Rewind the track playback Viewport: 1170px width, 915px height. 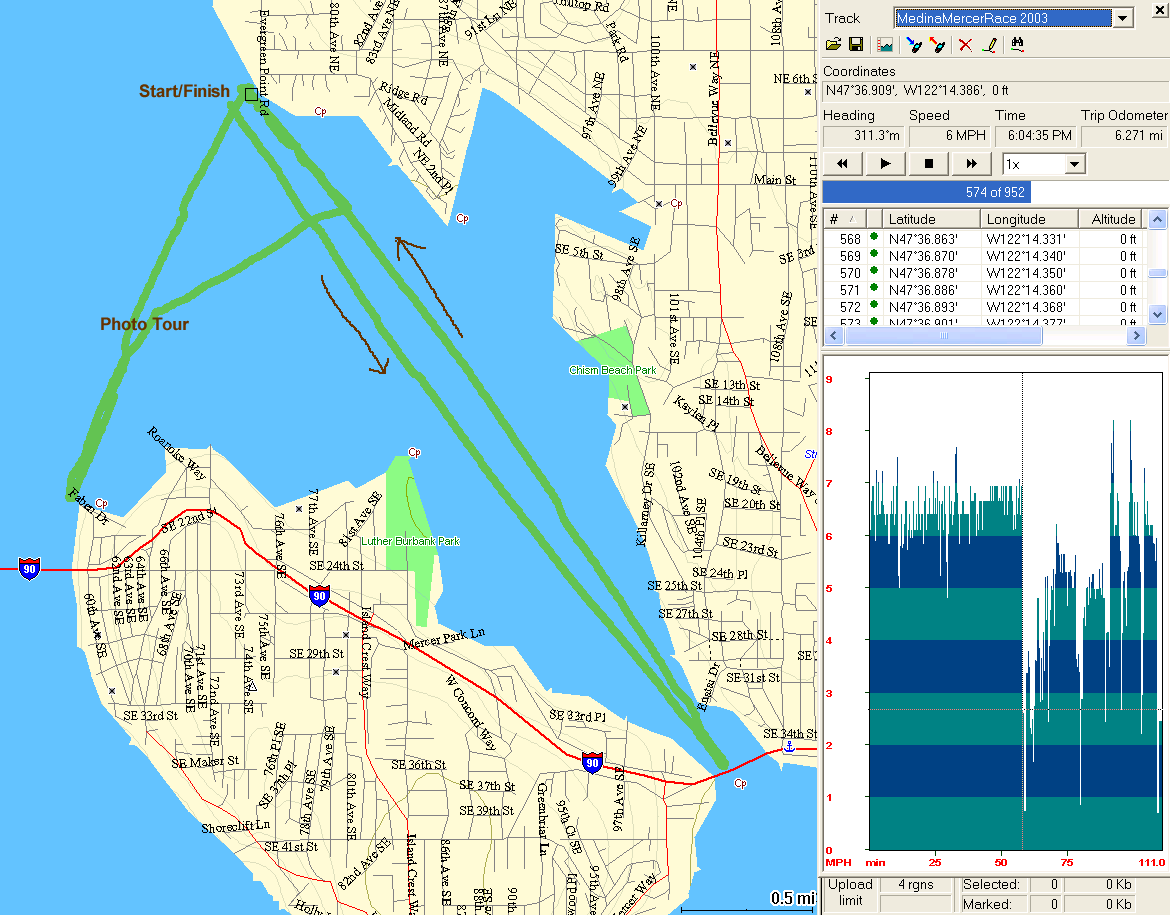coord(843,164)
